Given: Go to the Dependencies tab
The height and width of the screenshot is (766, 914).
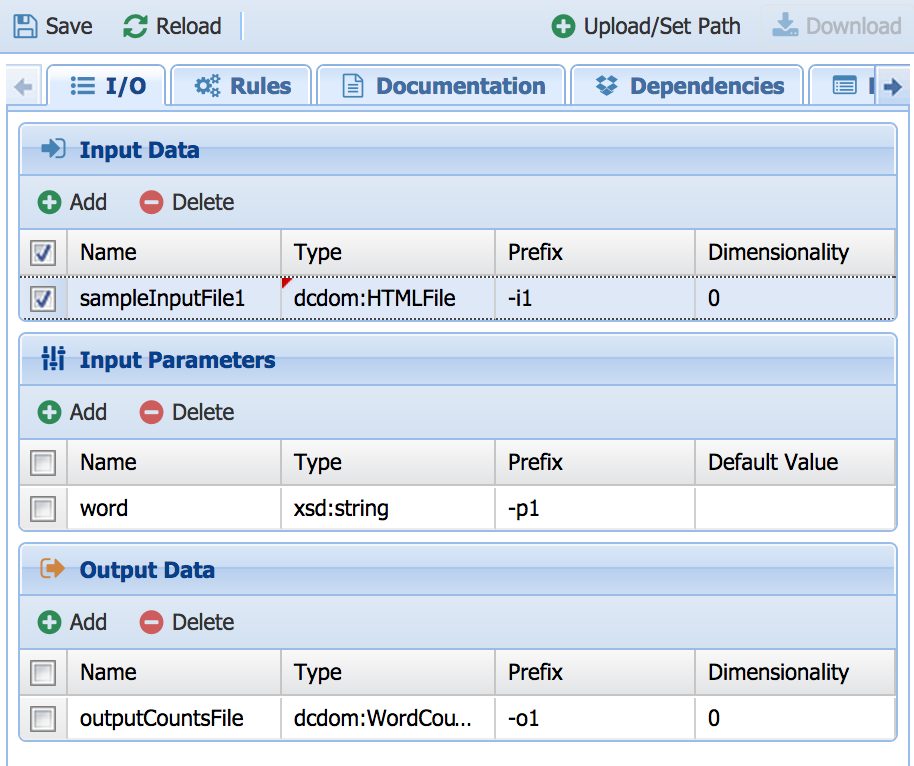Looking at the screenshot, I should [x=688, y=86].
